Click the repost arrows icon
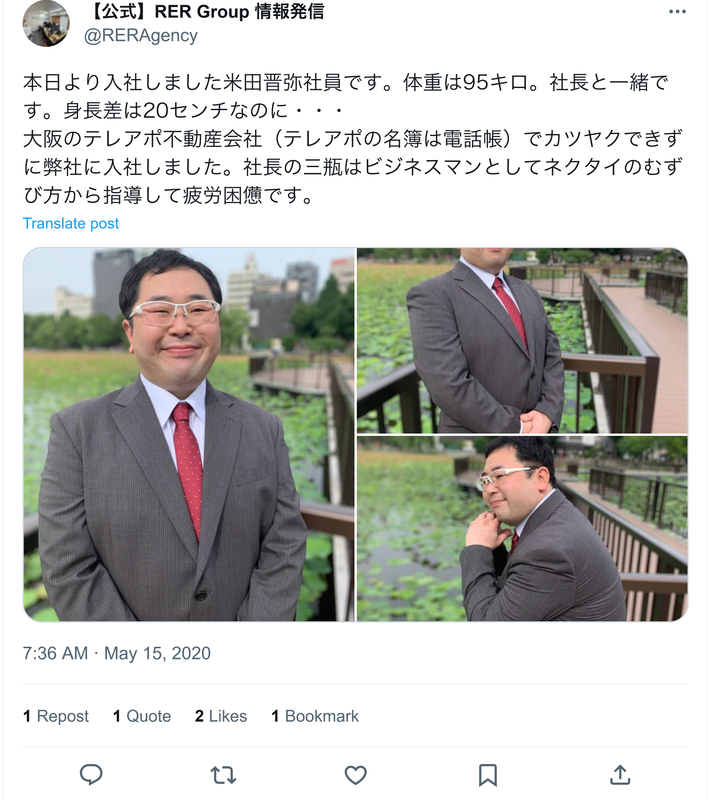Viewport: 708px width, 800px height. tap(223, 775)
